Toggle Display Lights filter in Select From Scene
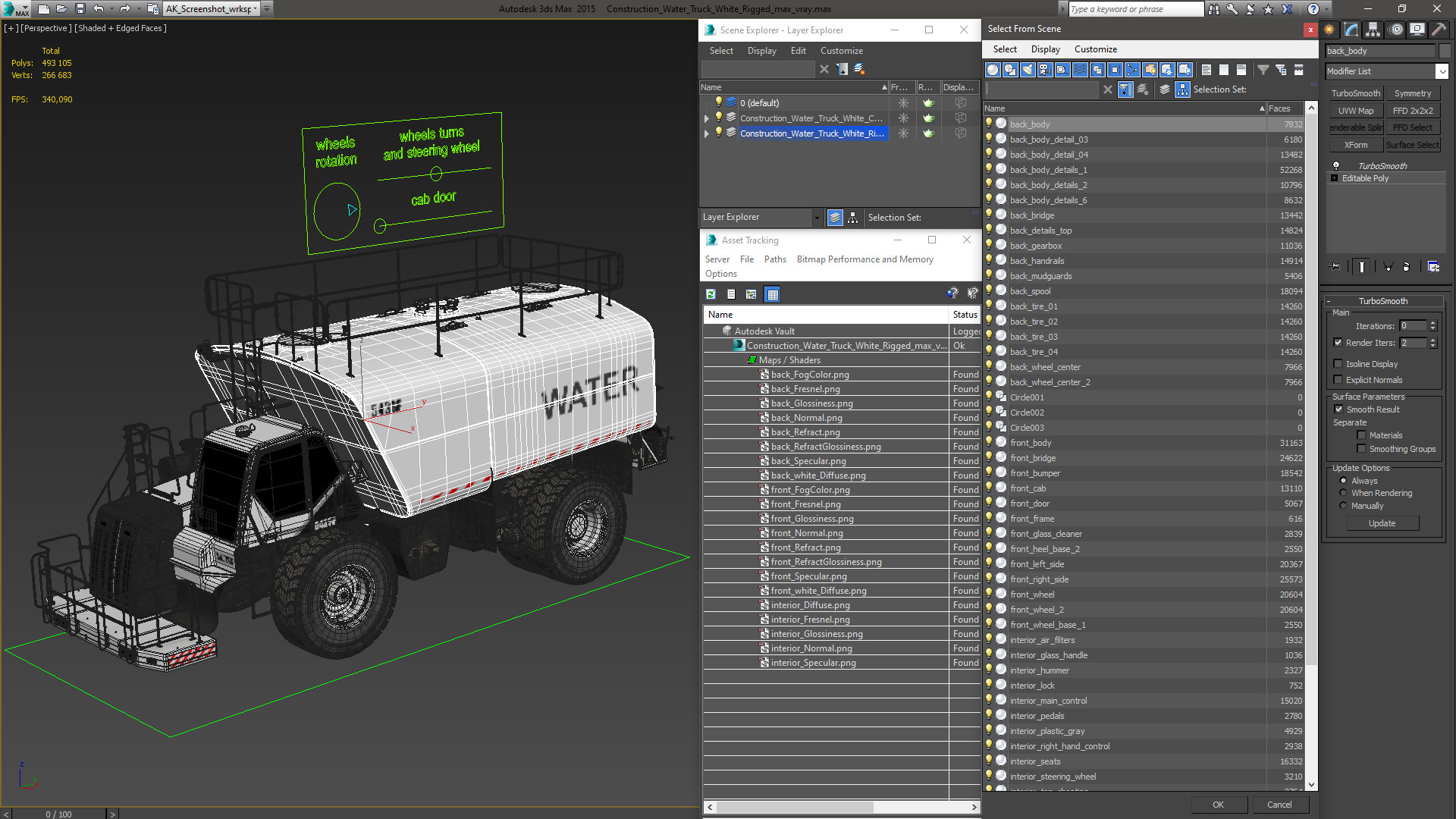Viewport: 1456px width, 819px height. click(1028, 70)
